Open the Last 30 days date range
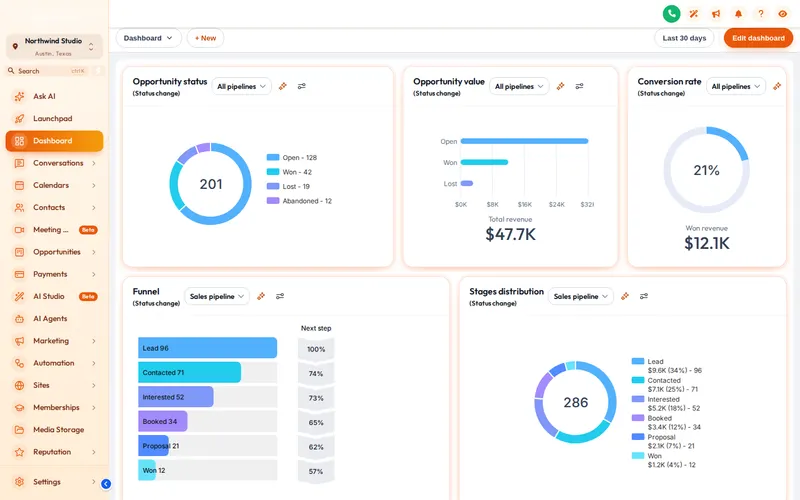This screenshot has width=800, height=500. (x=684, y=38)
